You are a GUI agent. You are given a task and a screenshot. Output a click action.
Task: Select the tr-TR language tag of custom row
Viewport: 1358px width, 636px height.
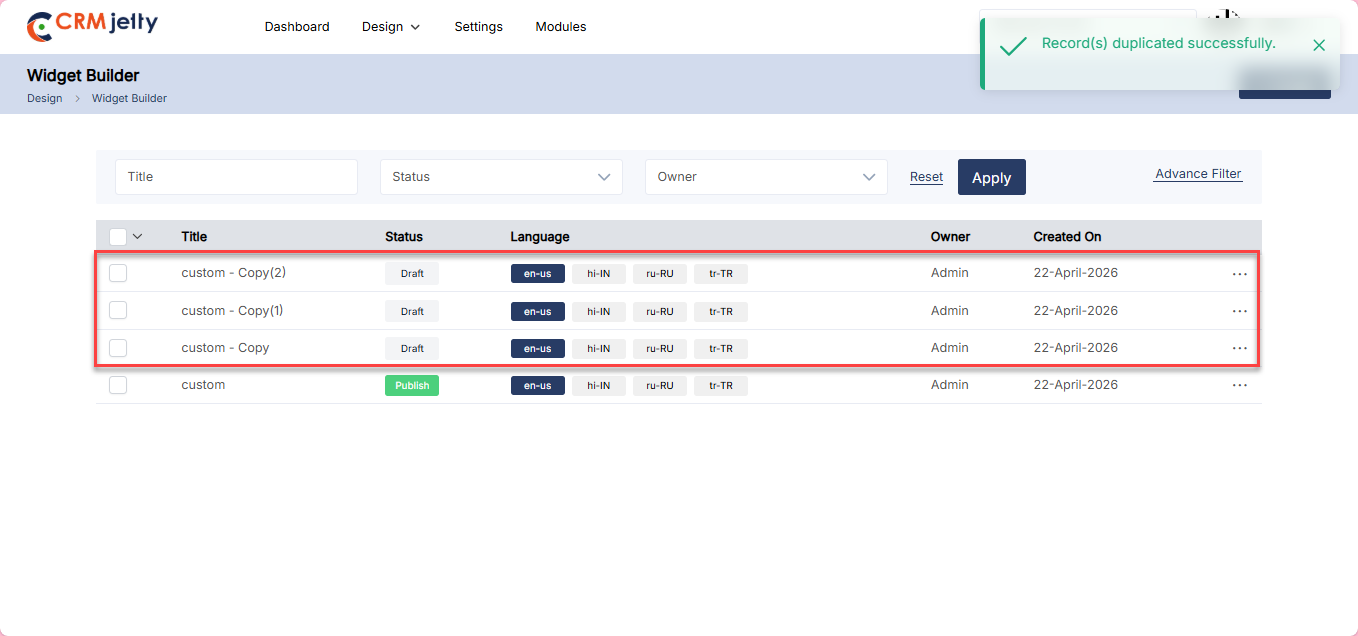tap(720, 386)
